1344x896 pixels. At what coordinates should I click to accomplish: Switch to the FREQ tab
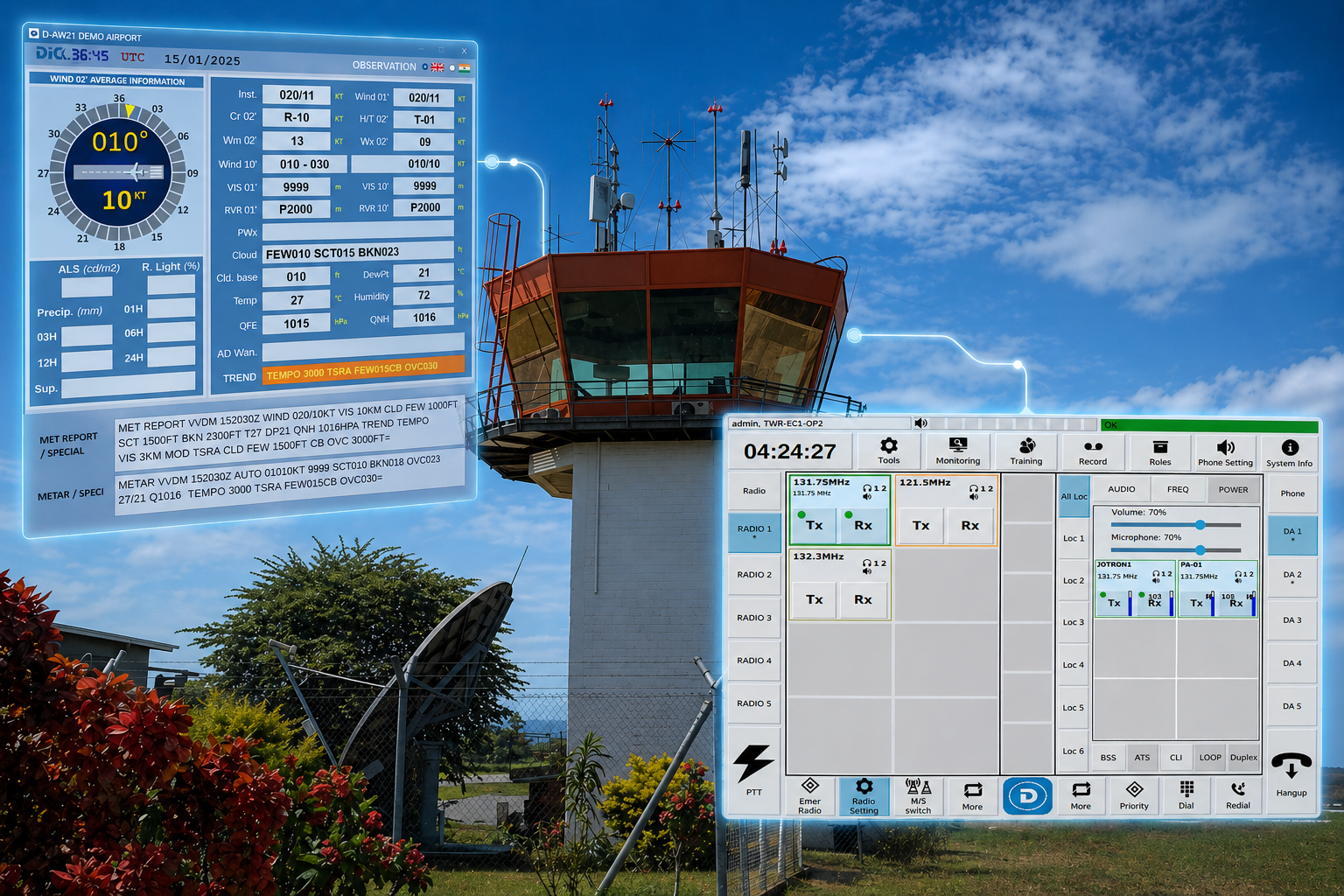tap(1178, 489)
